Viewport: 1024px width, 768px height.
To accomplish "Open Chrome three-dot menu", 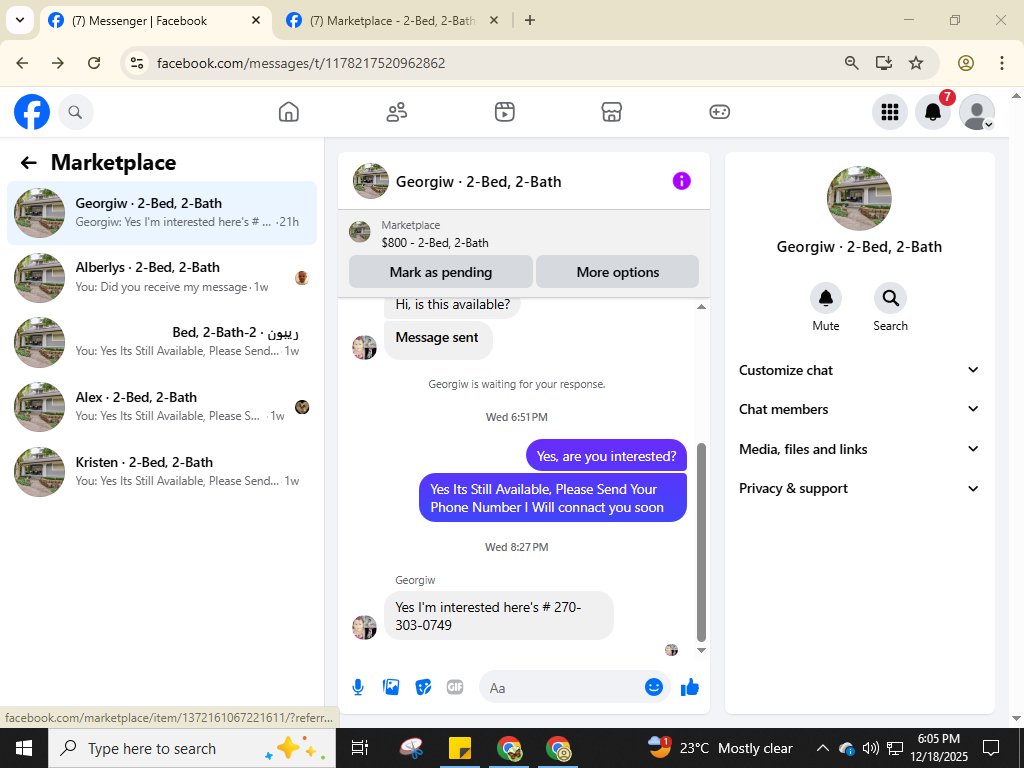I will coord(1001,63).
